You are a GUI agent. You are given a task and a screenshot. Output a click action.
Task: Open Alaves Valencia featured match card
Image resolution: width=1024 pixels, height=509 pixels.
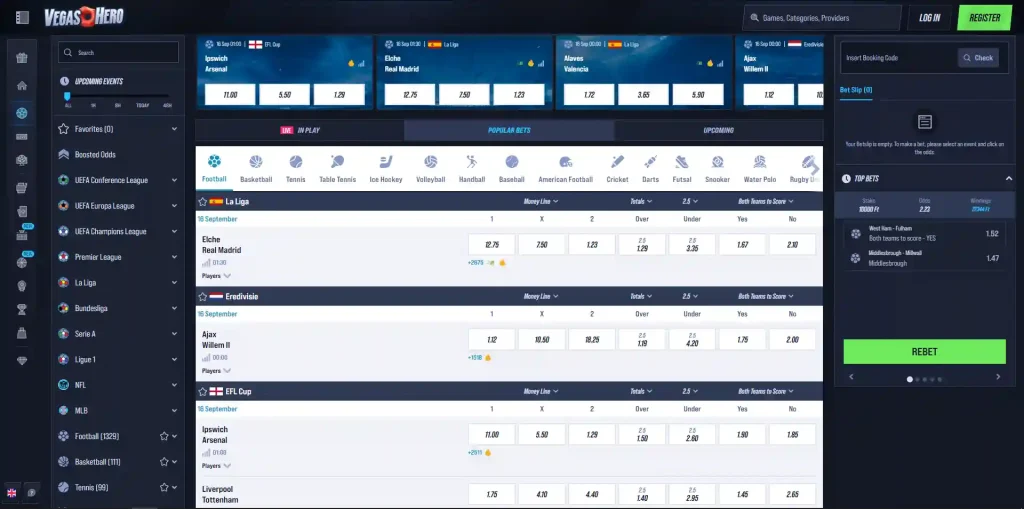[643, 72]
